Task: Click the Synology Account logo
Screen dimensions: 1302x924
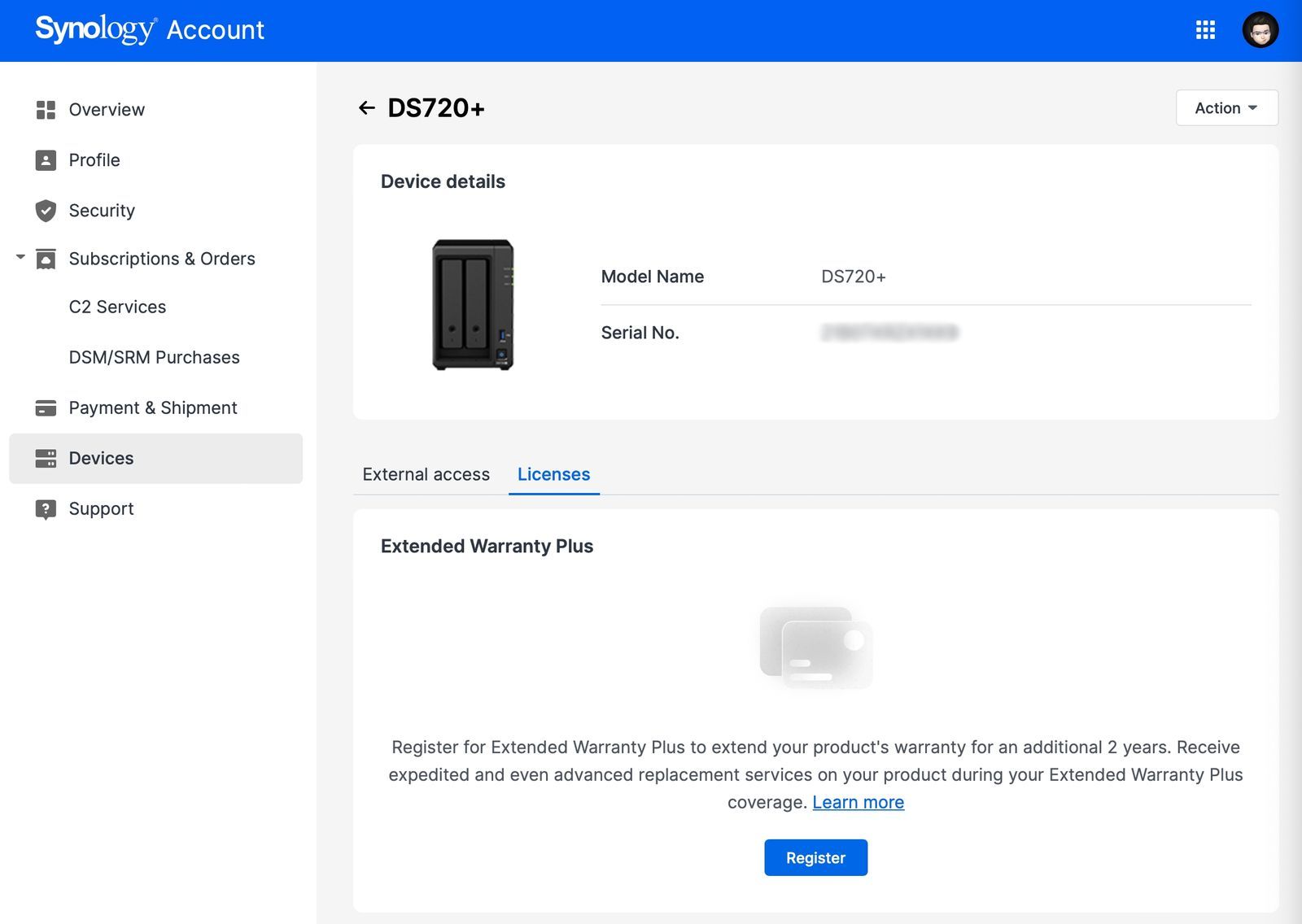Action: (150, 30)
